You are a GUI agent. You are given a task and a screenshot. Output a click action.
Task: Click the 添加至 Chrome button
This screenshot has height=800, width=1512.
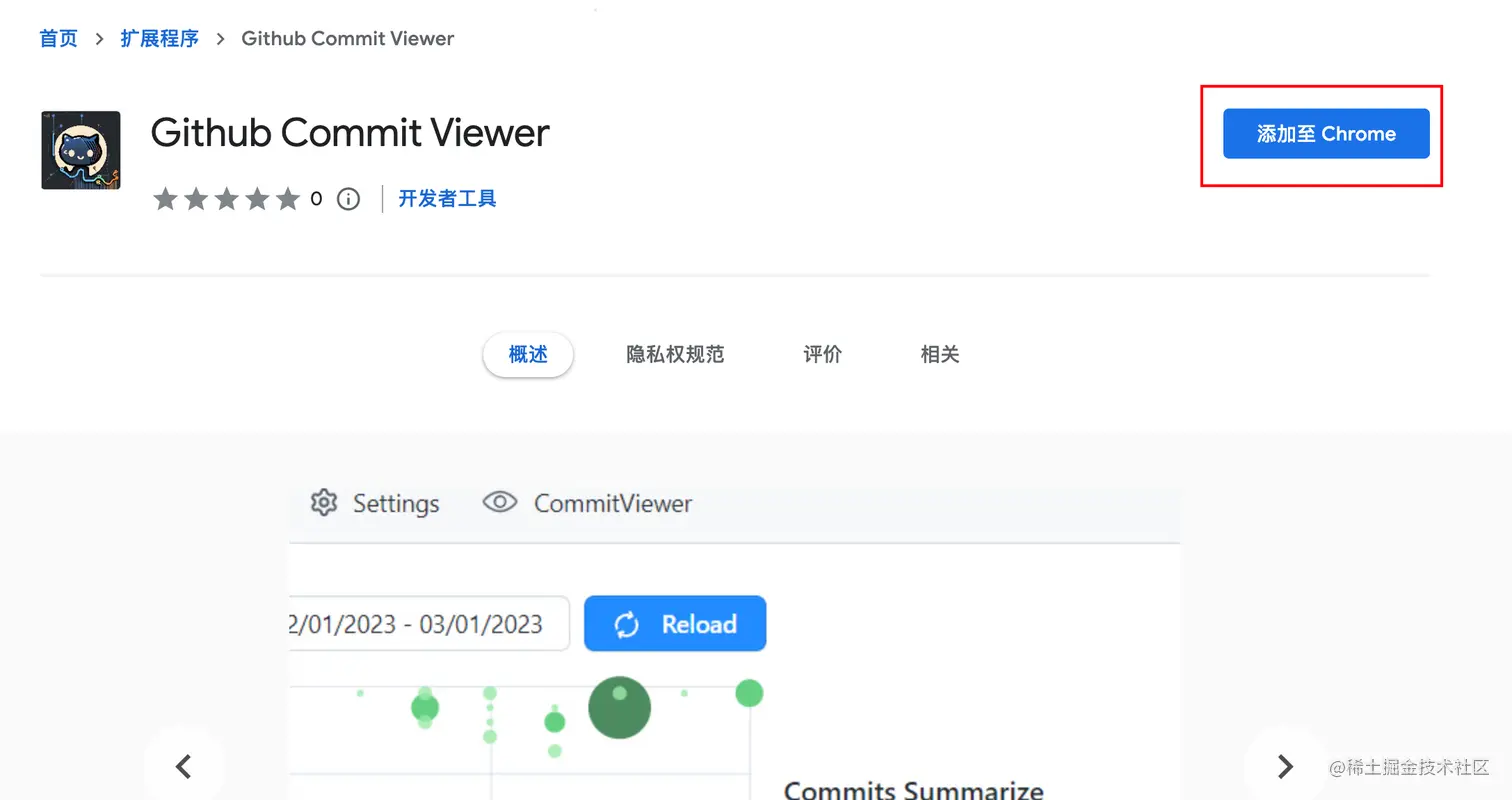[1326, 134]
